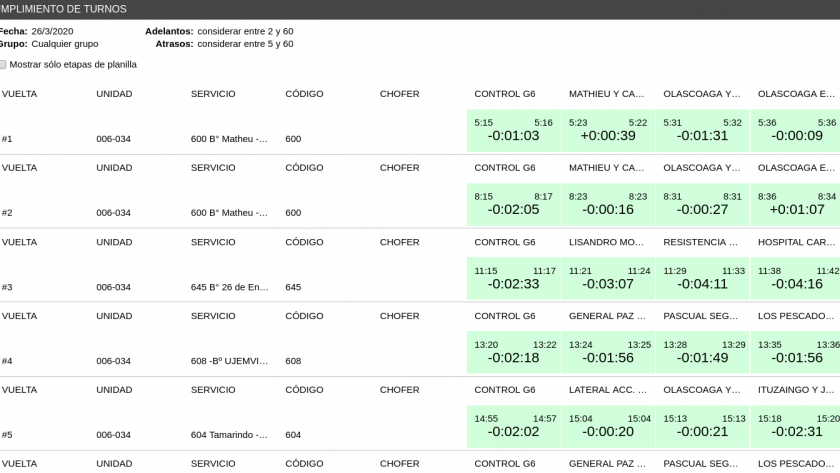The image size is (840, 473).
Task: Click the 'ITUZAINGO Y J...' column header
Action: (x=796, y=390)
